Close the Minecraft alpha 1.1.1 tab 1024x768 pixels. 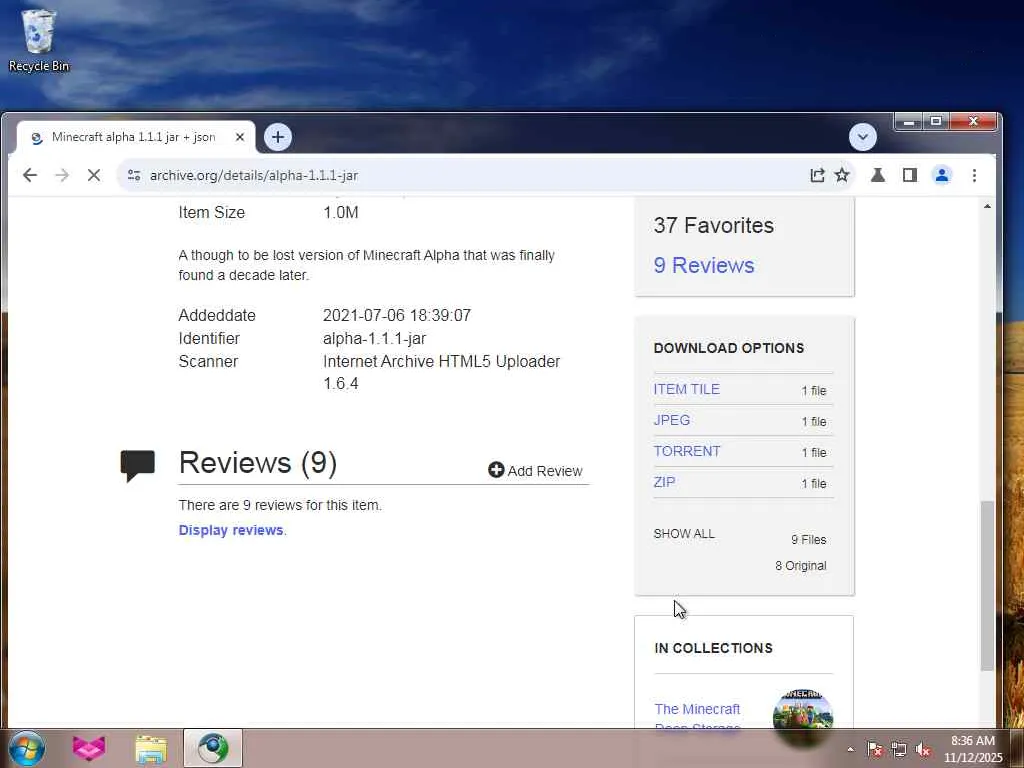(240, 137)
